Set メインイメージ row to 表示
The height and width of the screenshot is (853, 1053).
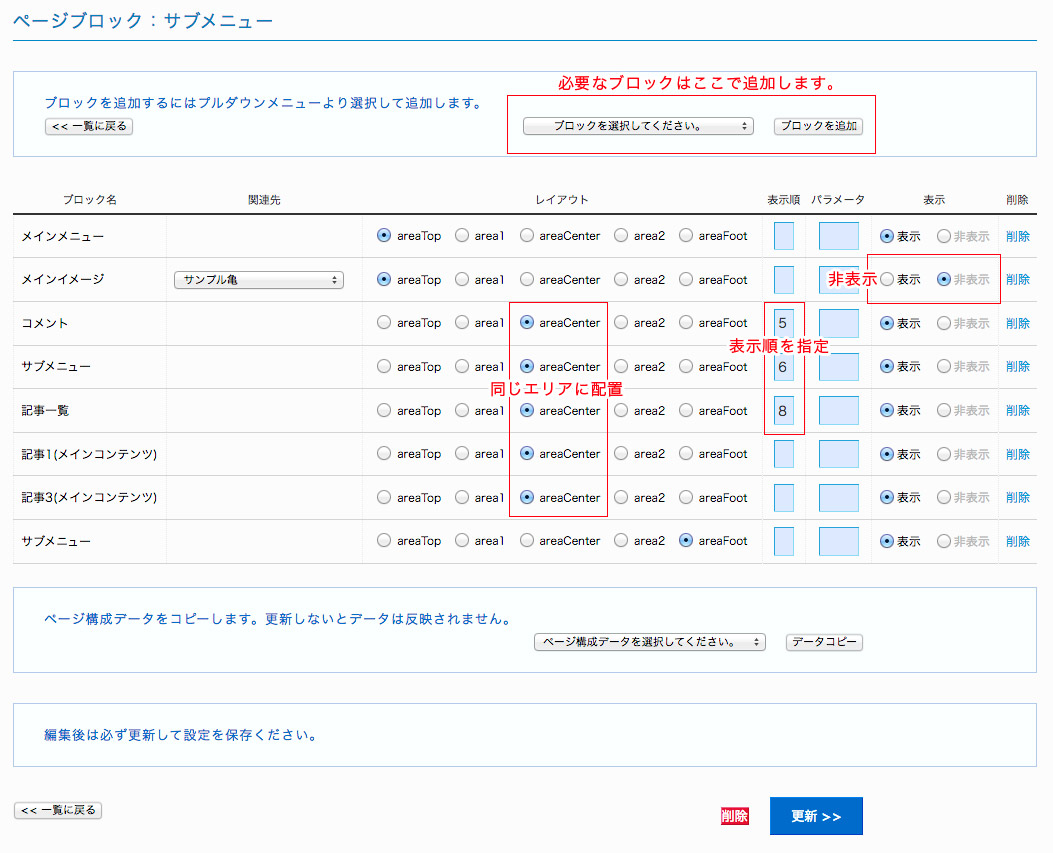coord(887,280)
